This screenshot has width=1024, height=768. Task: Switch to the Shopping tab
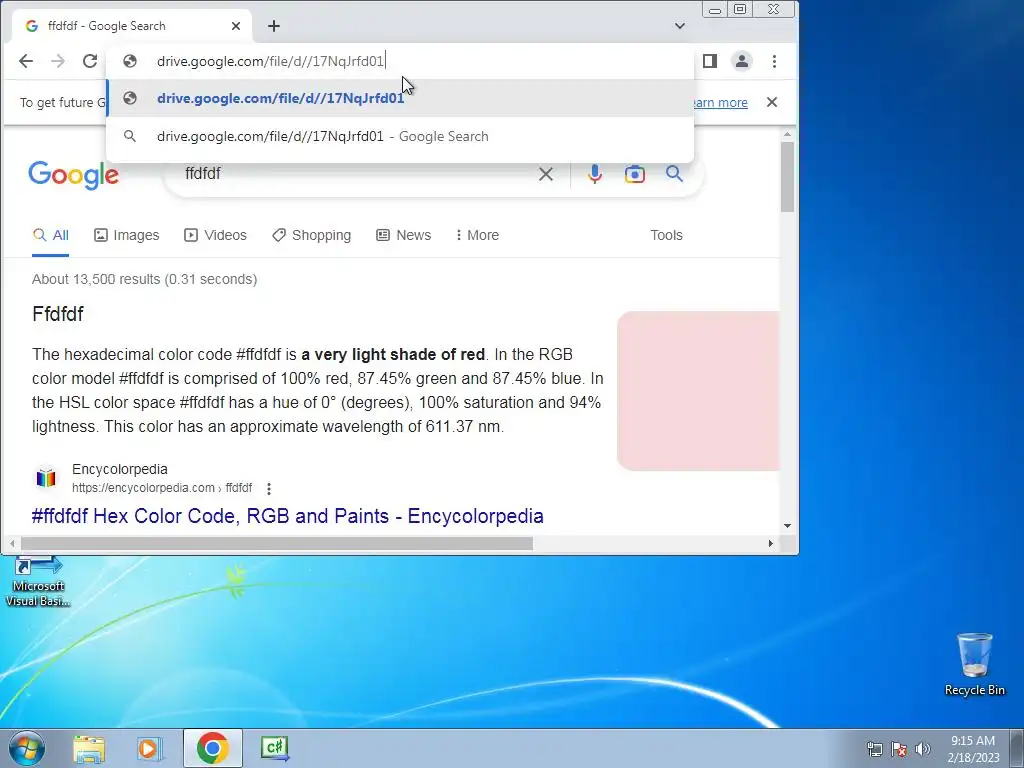(312, 235)
